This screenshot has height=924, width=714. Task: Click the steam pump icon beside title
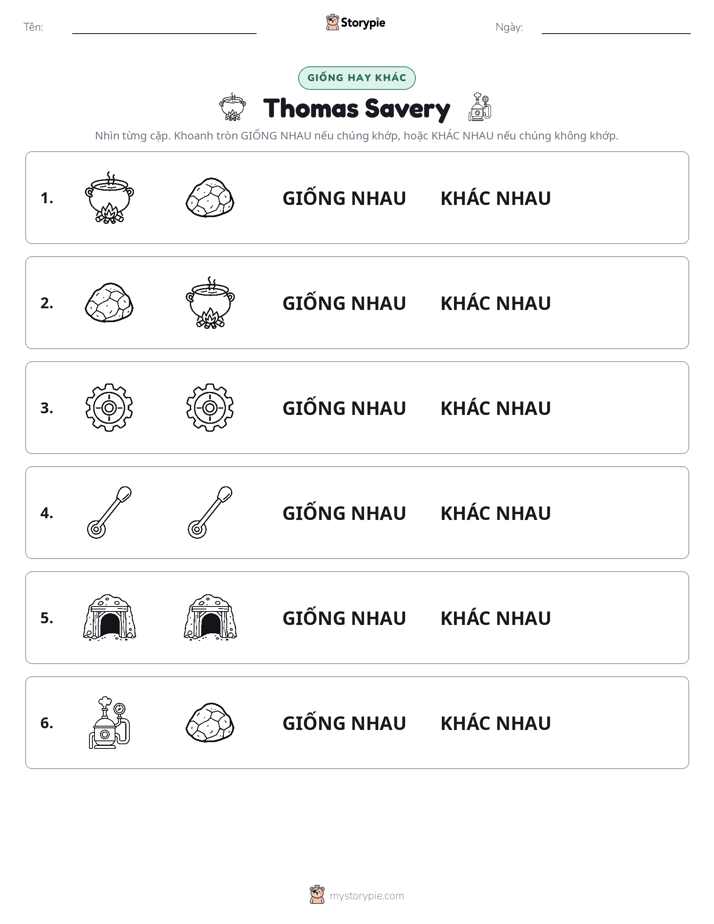(480, 107)
